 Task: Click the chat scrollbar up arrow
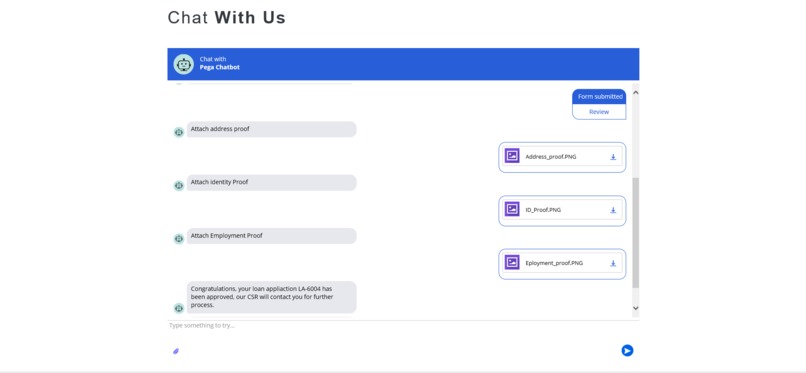pos(635,92)
